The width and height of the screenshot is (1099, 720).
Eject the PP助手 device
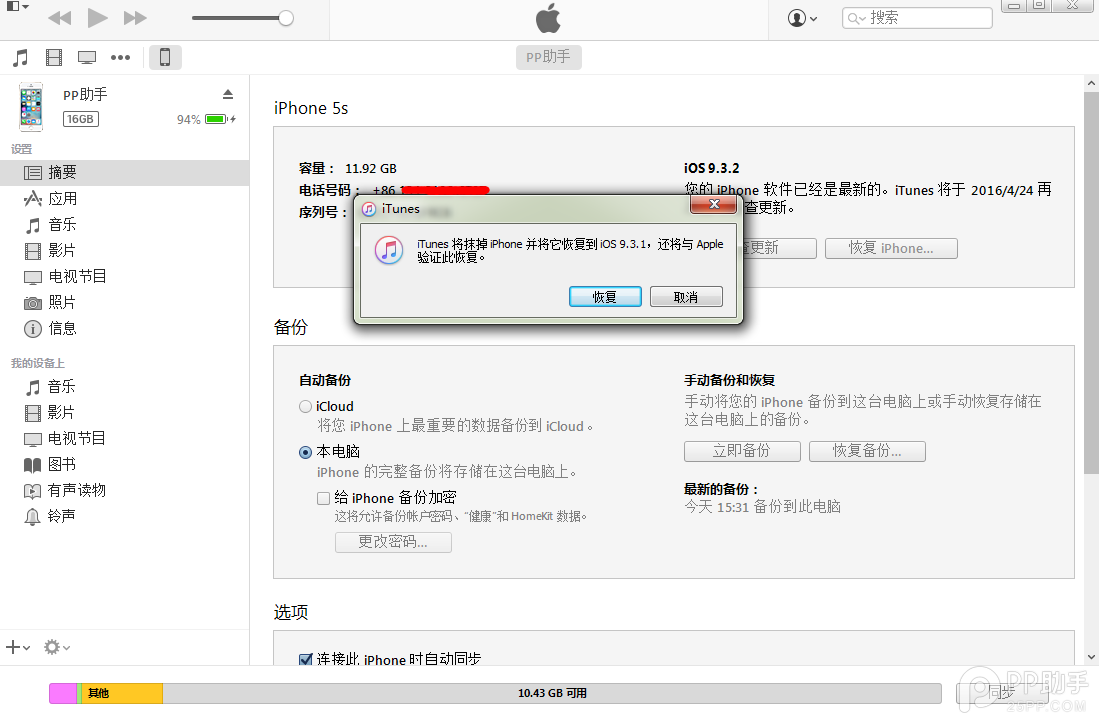point(227,94)
